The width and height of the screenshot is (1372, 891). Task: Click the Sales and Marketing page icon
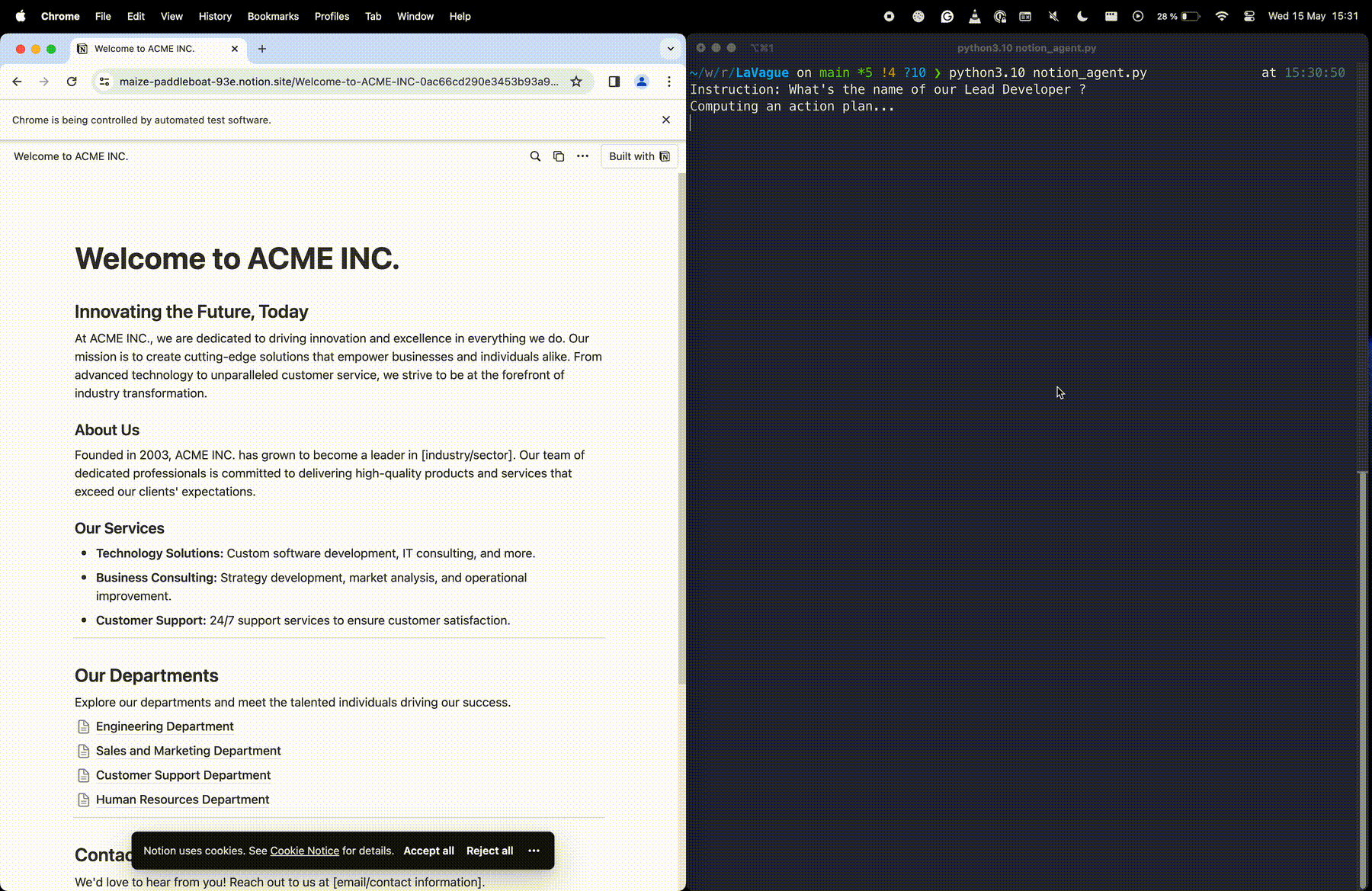coord(84,751)
